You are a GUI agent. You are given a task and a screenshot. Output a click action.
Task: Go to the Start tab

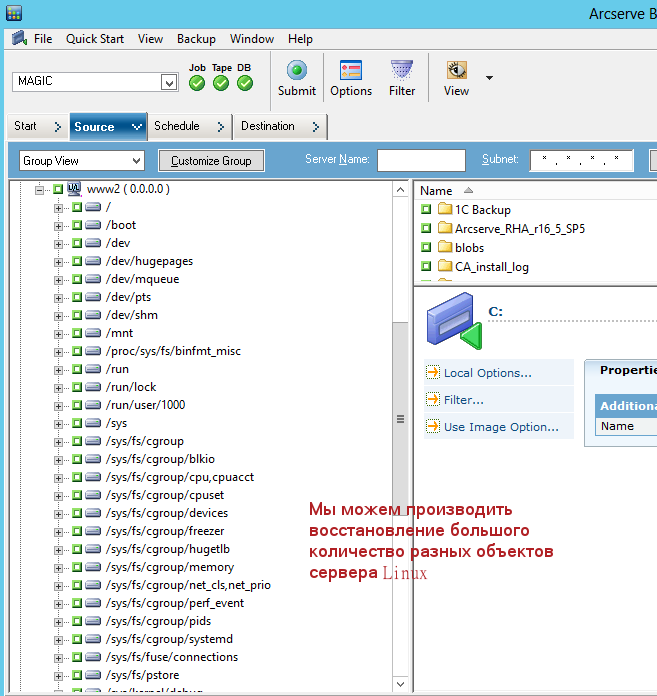(38, 127)
